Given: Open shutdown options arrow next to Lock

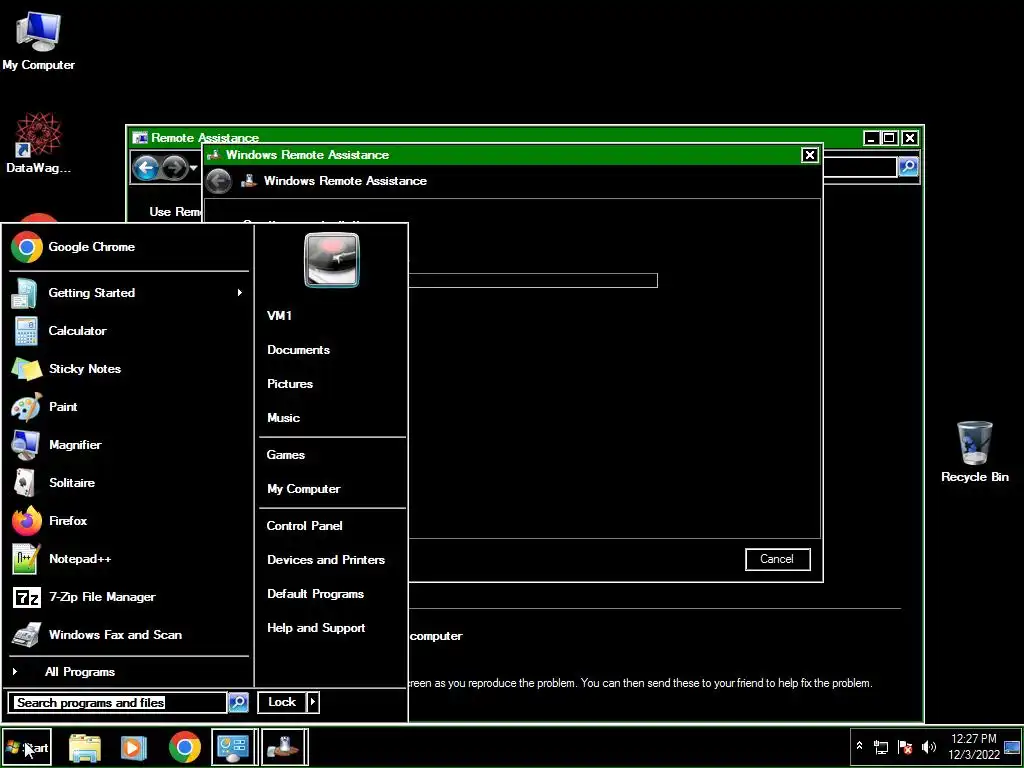Looking at the screenshot, I should [x=313, y=702].
